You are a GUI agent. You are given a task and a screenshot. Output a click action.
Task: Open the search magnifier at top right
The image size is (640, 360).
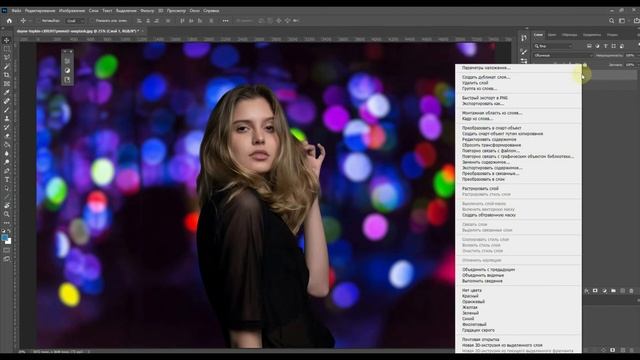[611, 21]
